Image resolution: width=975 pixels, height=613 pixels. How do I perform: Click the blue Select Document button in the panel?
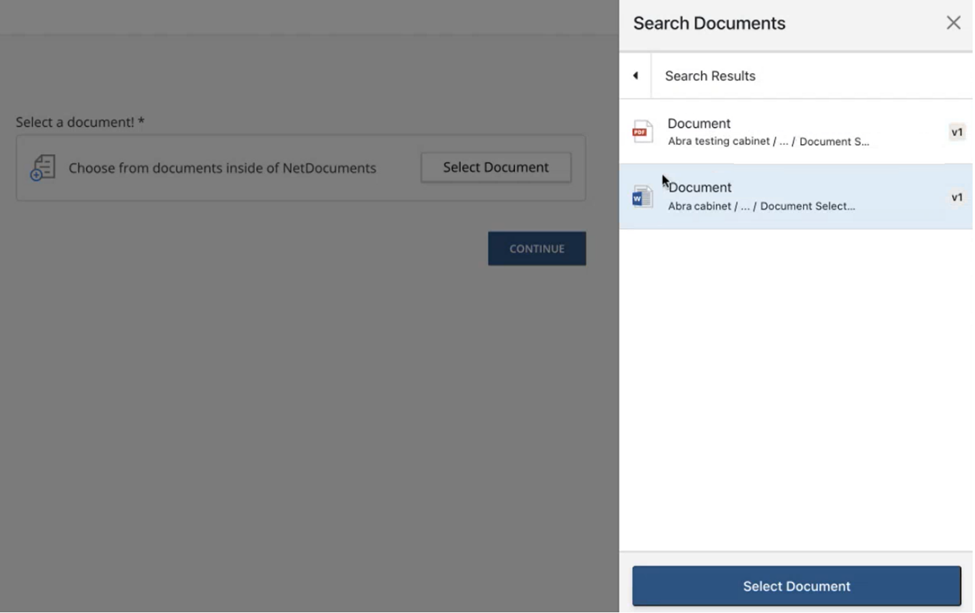coord(797,586)
